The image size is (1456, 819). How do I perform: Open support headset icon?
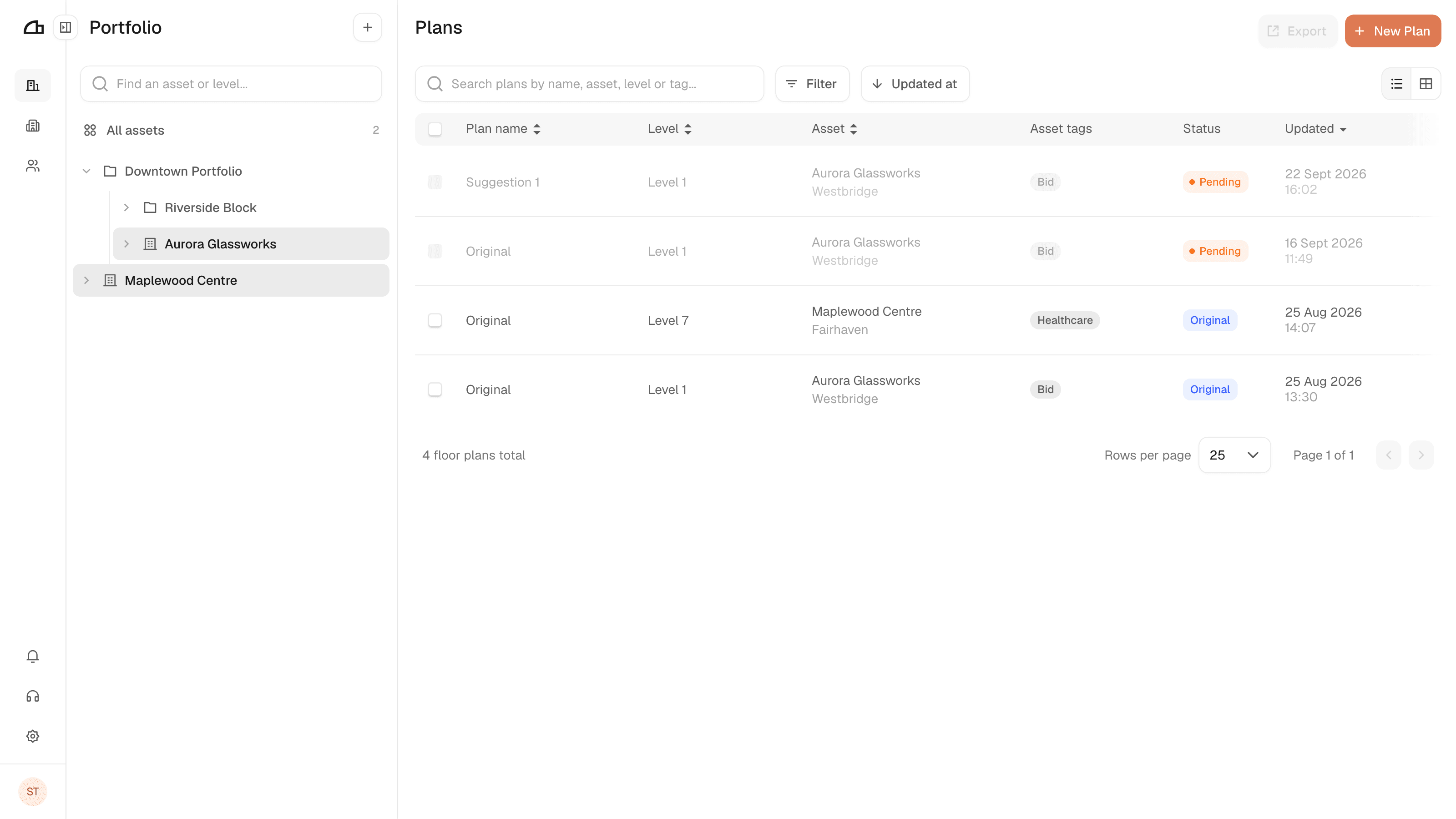point(33,696)
